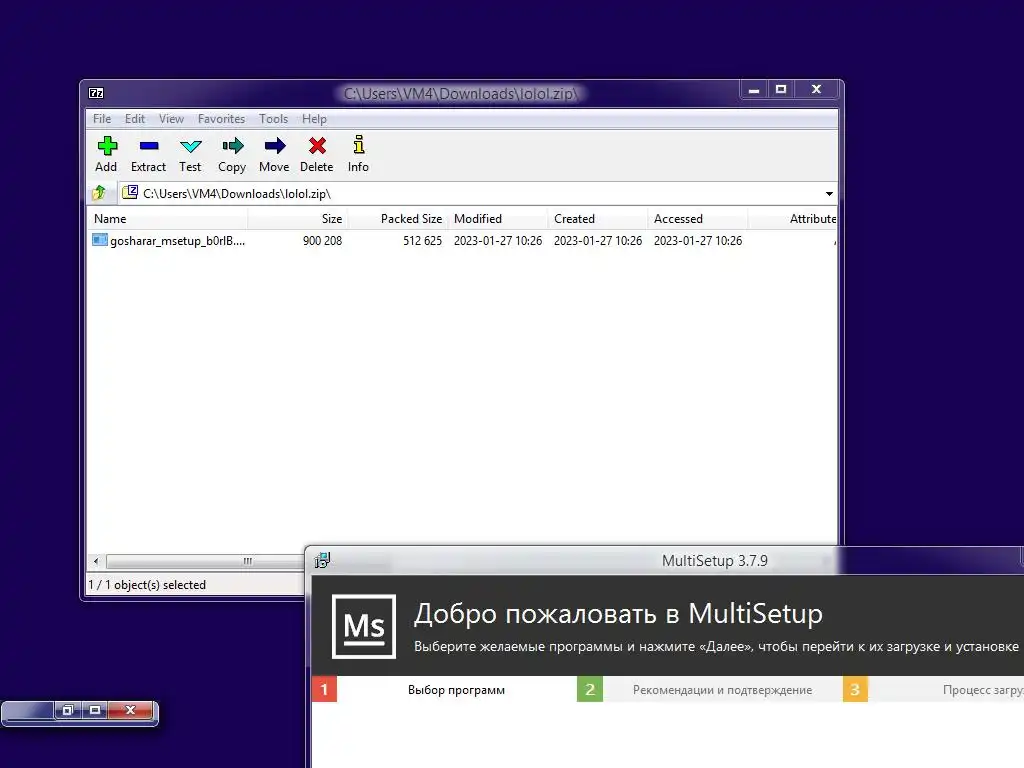The width and height of the screenshot is (1024, 768).
Task: Maximize the 7-Zip window
Action: click(x=780, y=89)
